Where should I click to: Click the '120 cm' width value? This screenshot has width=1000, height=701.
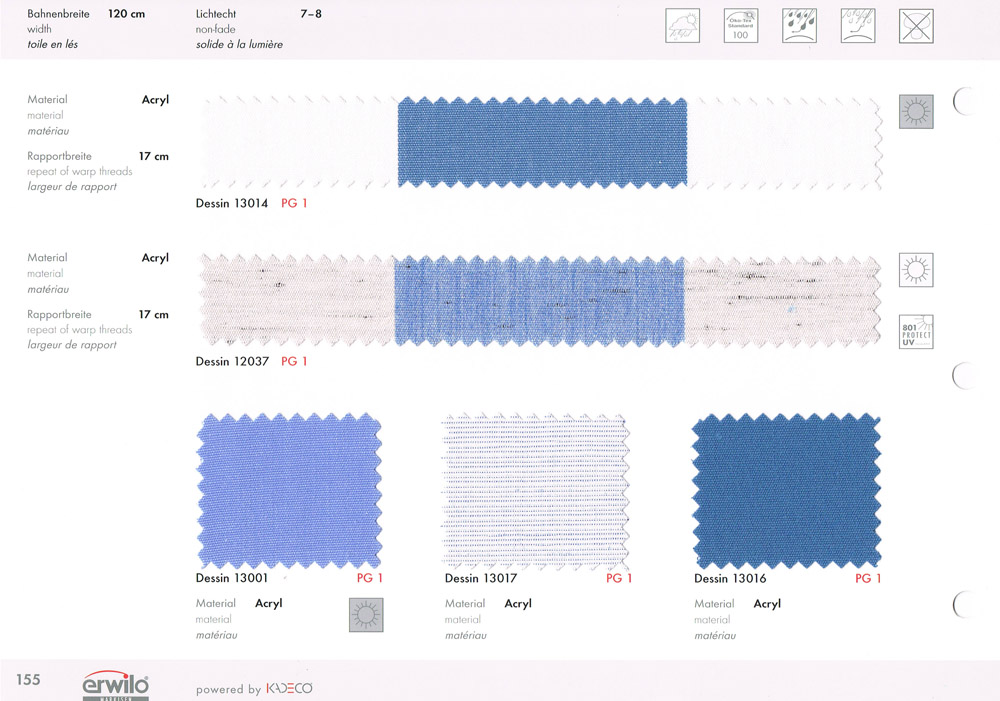click(126, 13)
